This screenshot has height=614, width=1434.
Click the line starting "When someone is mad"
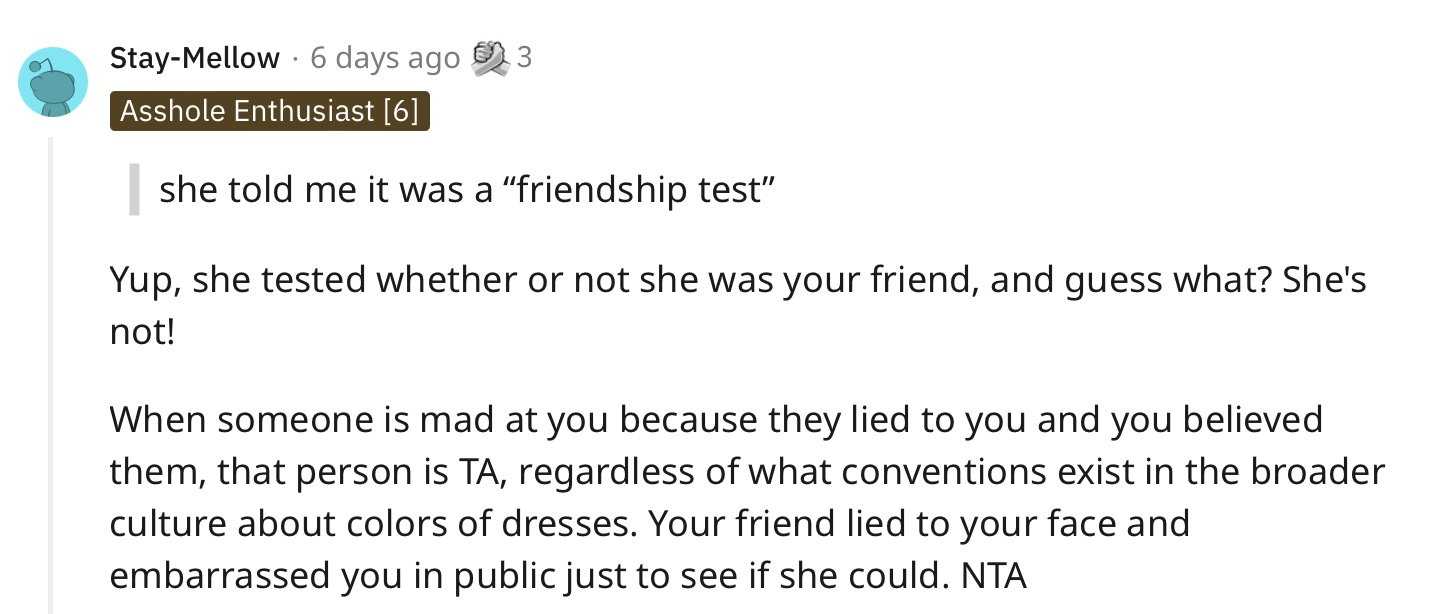pyautogui.click(x=716, y=419)
